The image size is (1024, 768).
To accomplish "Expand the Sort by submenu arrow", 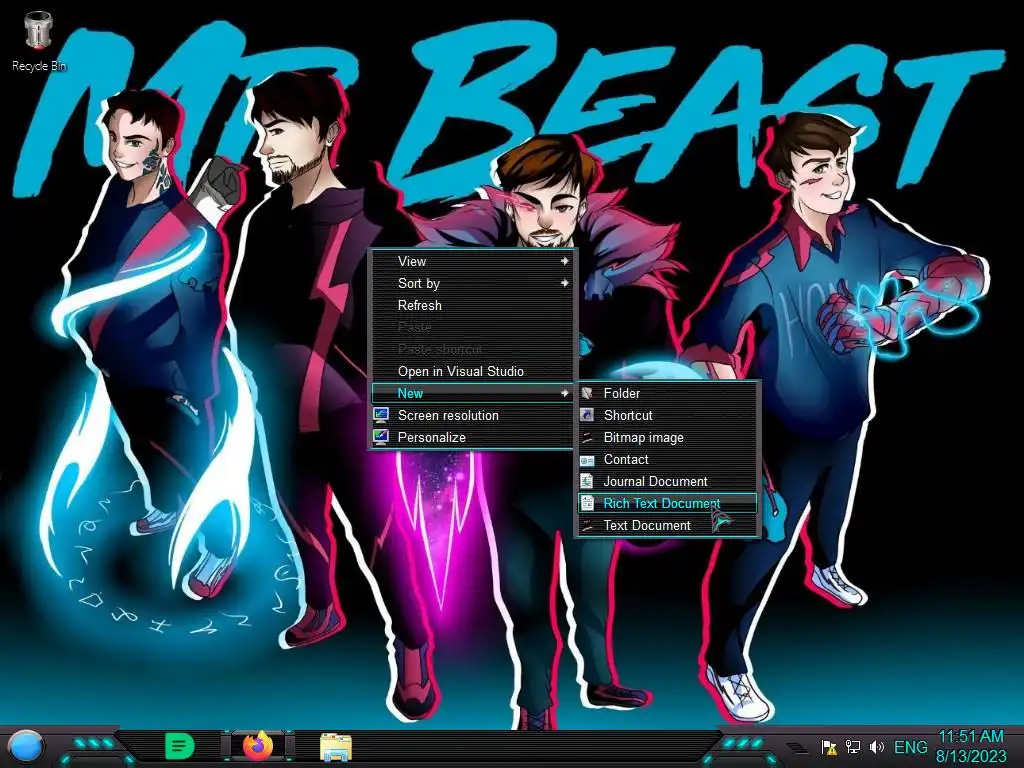I will 564,283.
